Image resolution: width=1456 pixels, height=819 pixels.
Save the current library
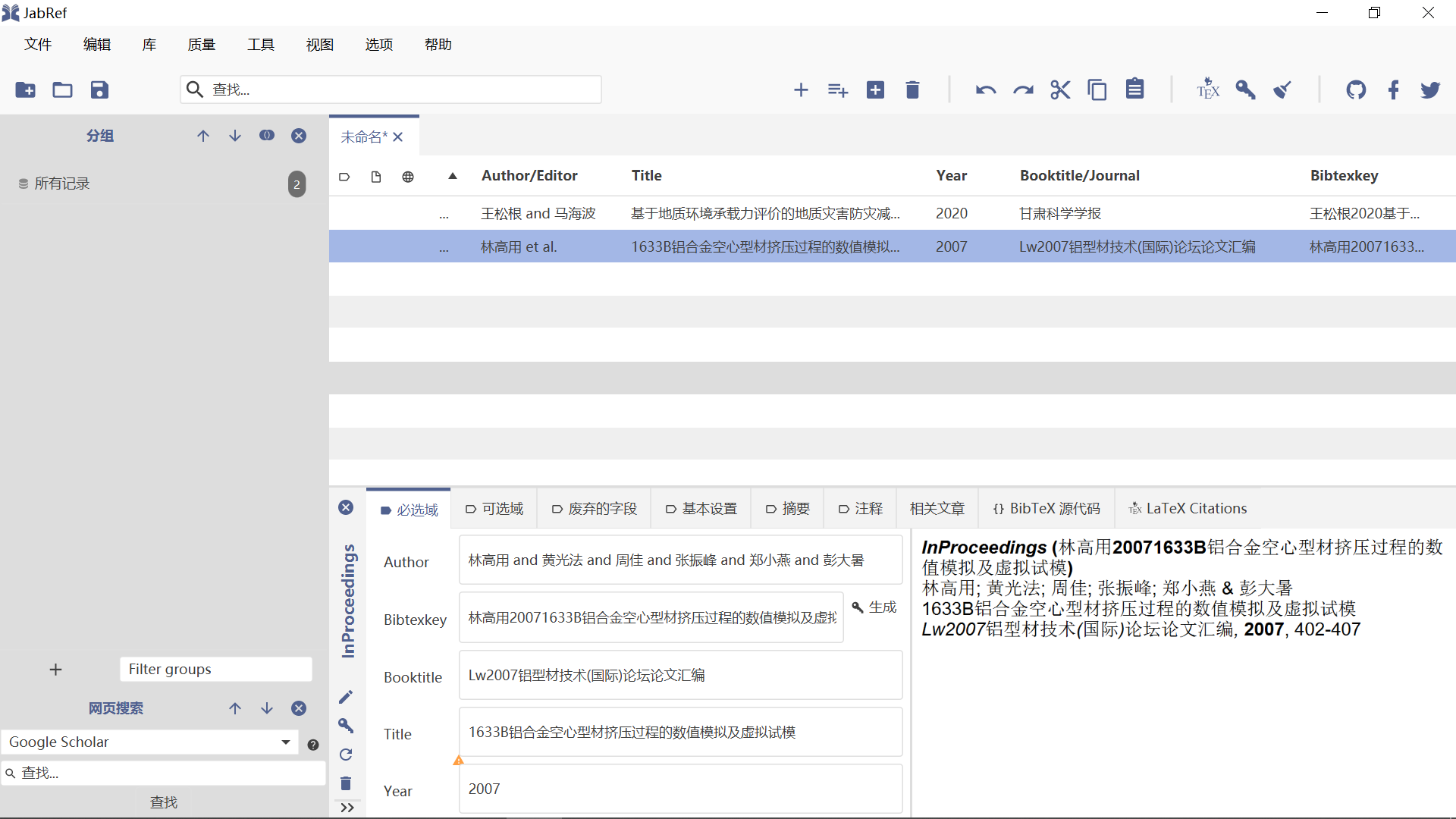pyautogui.click(x=99, y=90)
